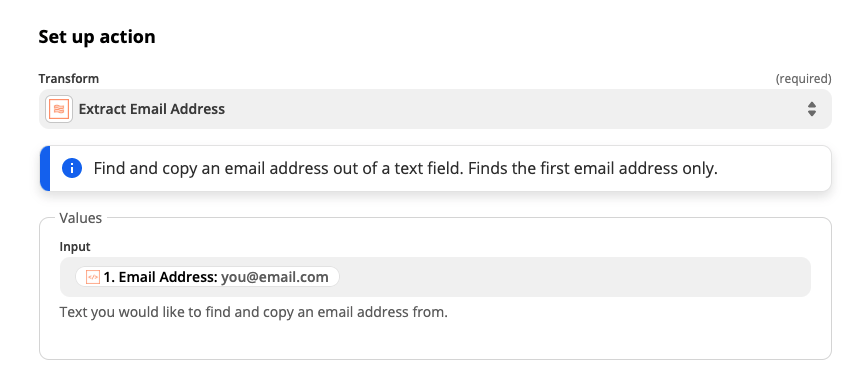The width and height of the screenshot is (868, 385).
Task: Click the (required) indicator text
Action: [803, 79]
